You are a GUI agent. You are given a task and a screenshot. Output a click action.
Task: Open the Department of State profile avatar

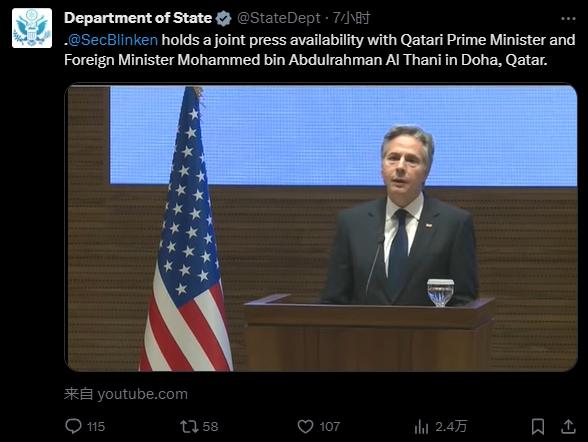point(32,28)
